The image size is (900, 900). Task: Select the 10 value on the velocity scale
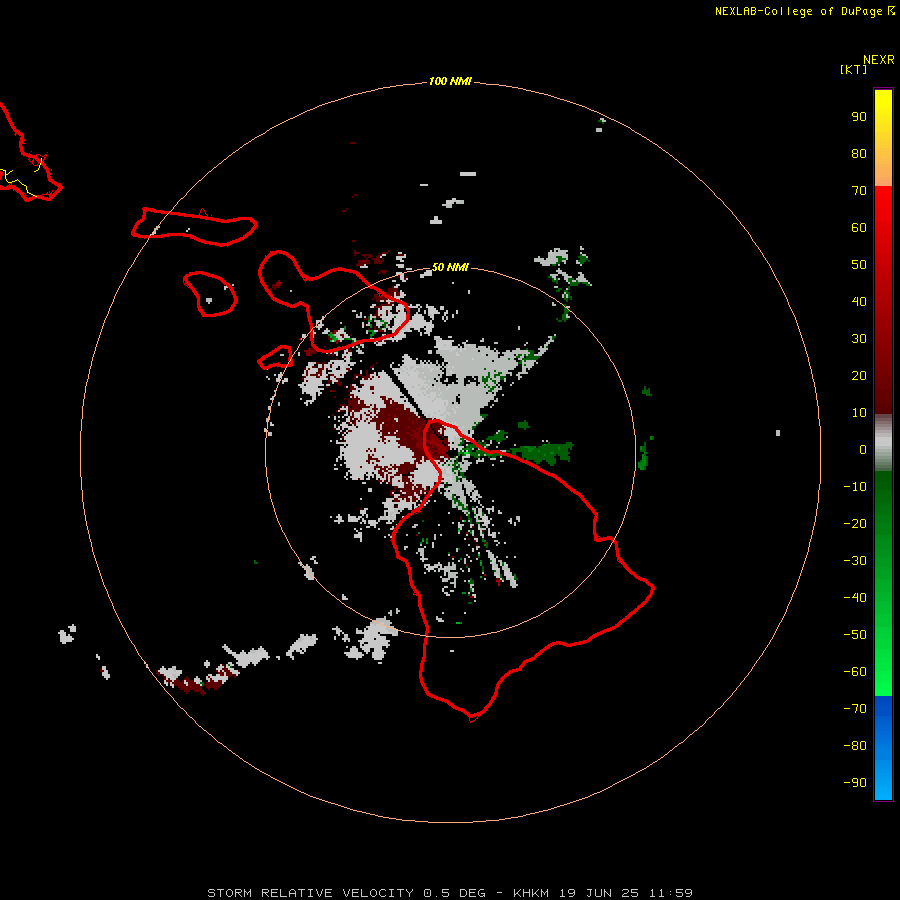coord(859,413)
